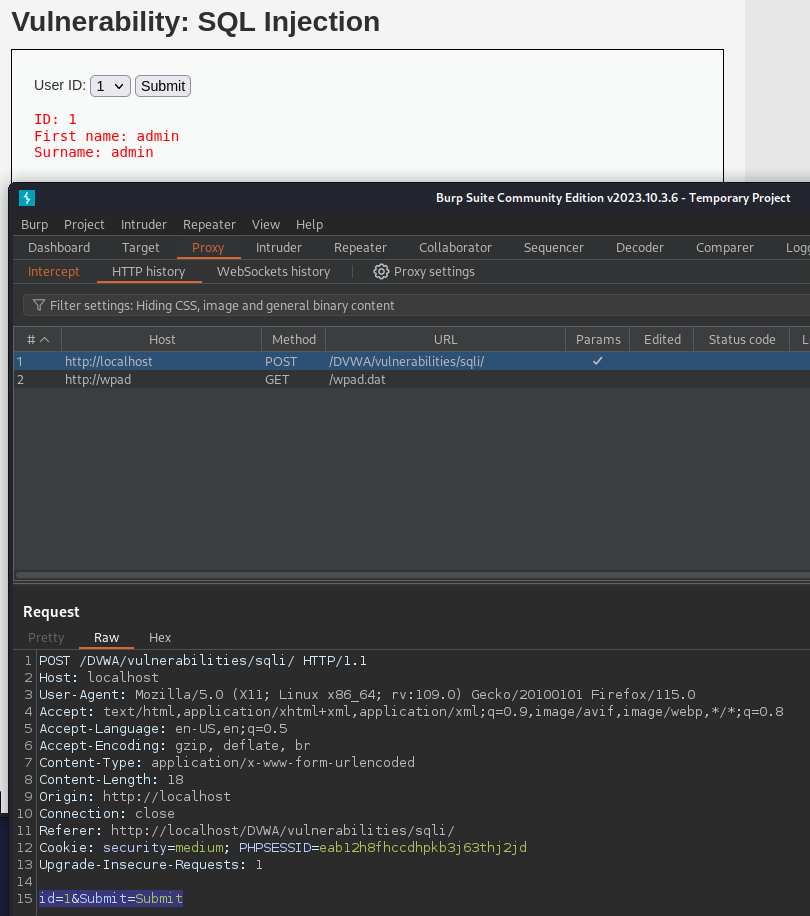
Task: Click the Burp Suite lightning logo icon
Action: (27, 198)
